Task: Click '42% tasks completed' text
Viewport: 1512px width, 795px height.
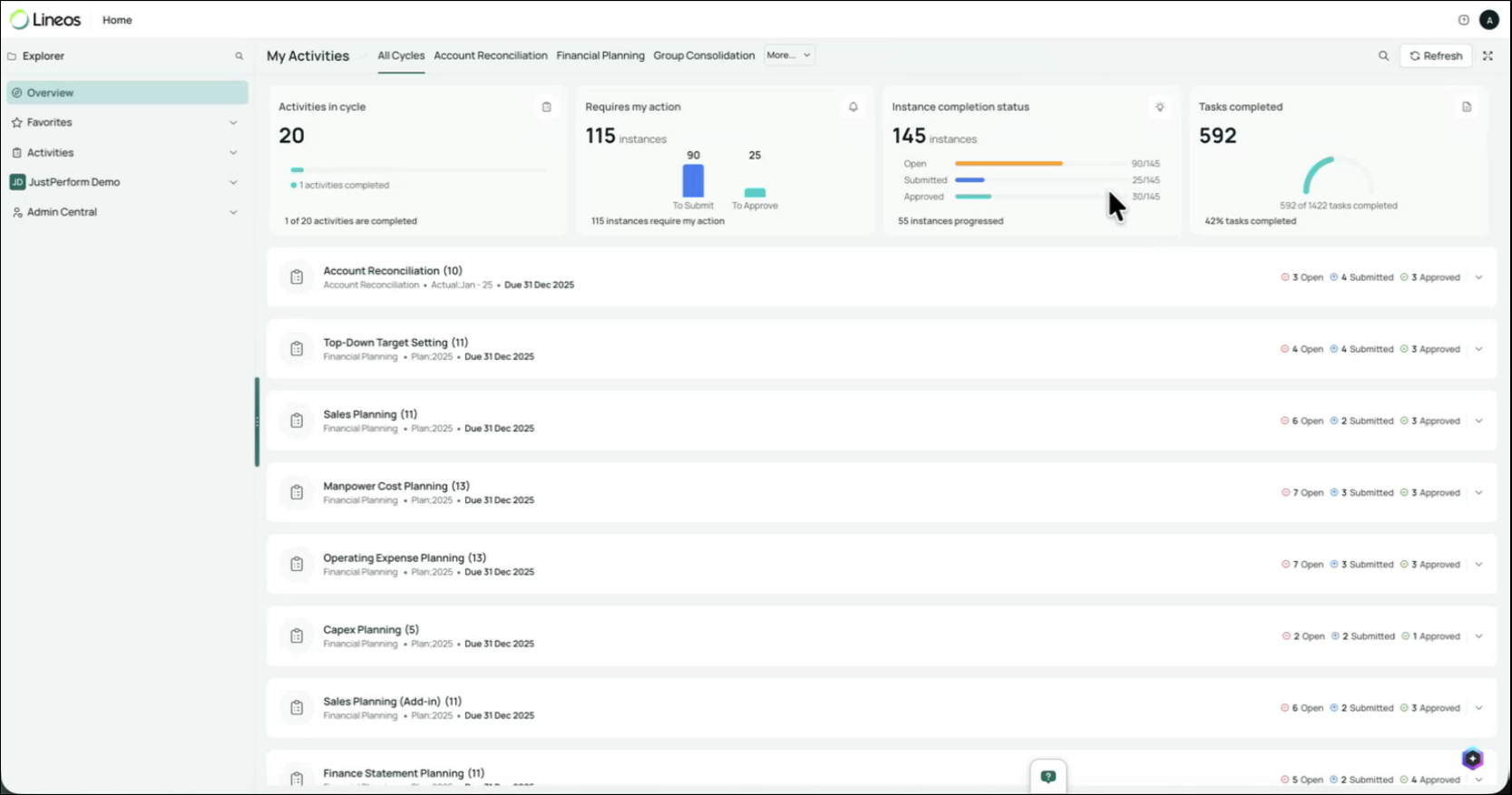Action: [1251, 221]
